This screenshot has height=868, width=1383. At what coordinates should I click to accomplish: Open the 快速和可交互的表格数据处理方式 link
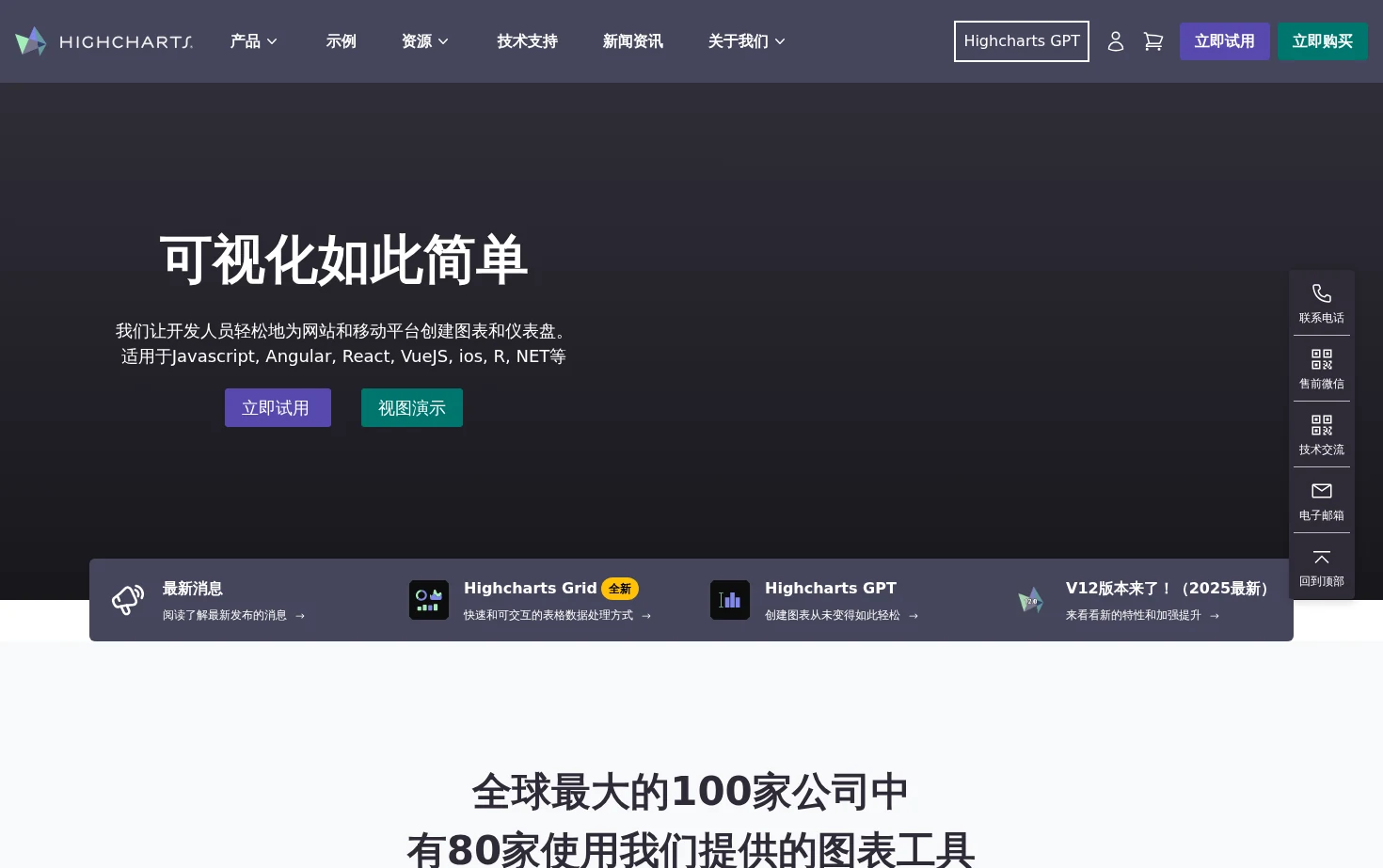pyautogui.click(x=557, y=616)
